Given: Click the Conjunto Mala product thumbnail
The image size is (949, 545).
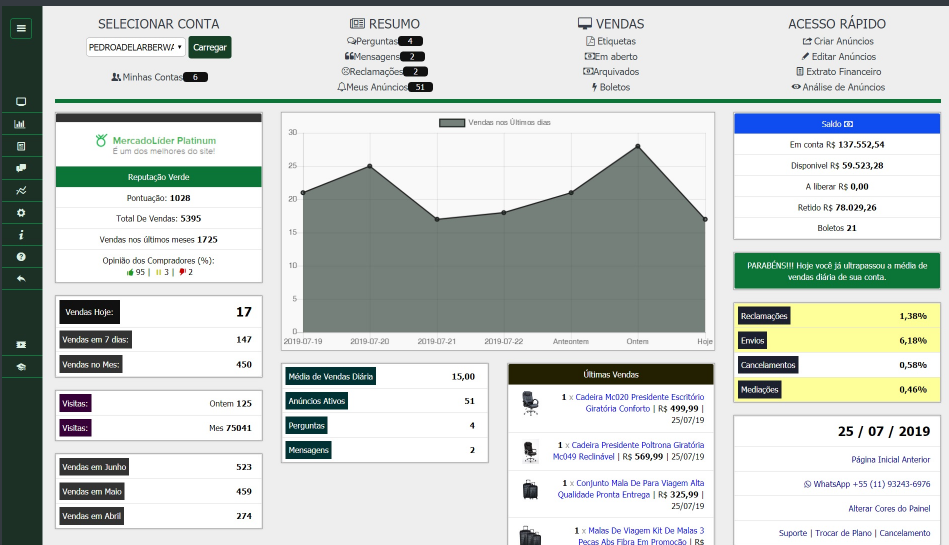Looking at the screenshot, I should (530, 489).
